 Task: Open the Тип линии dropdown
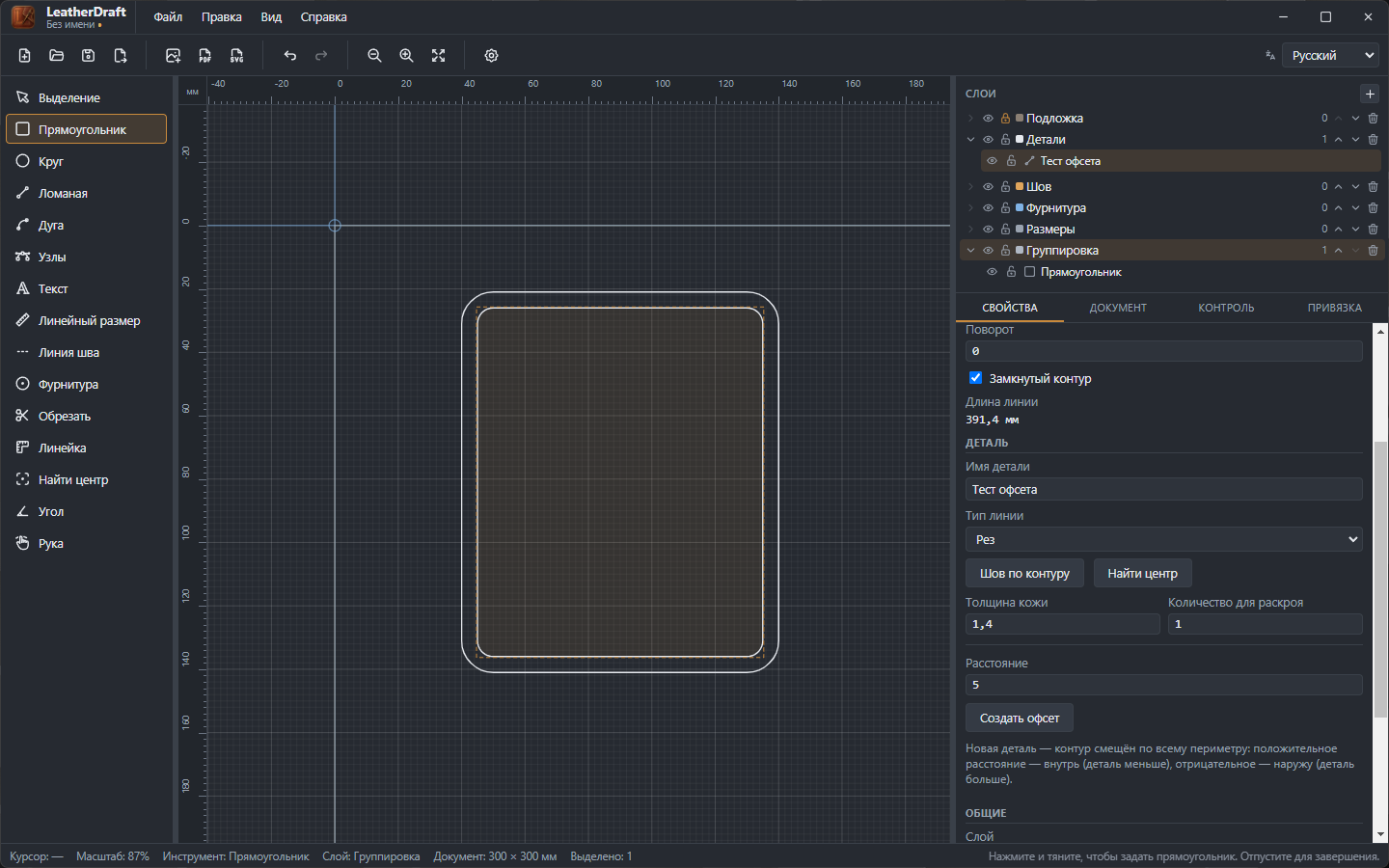click(x=1164, y=539)
